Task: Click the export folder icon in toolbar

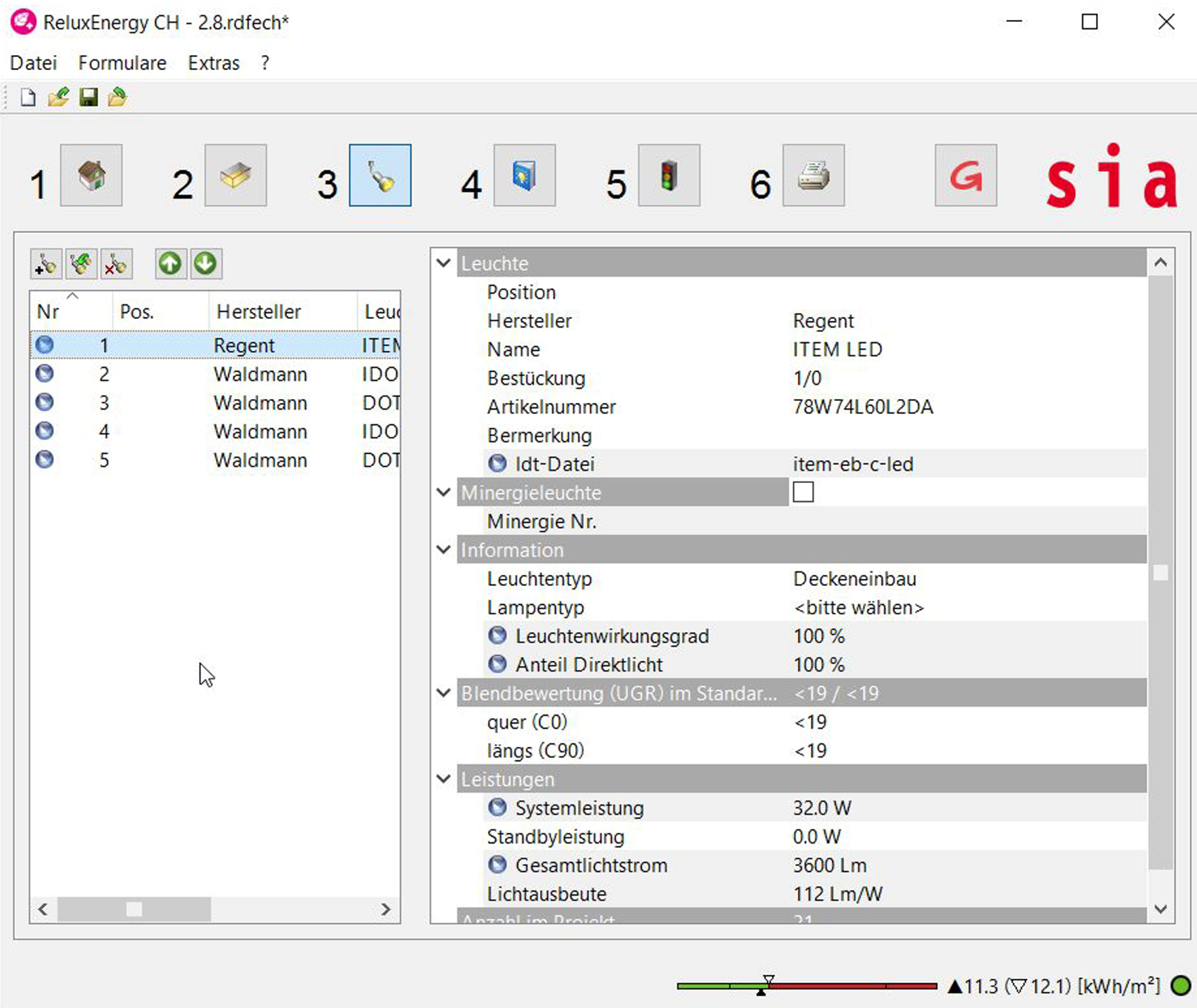Action: click(117, 98)
